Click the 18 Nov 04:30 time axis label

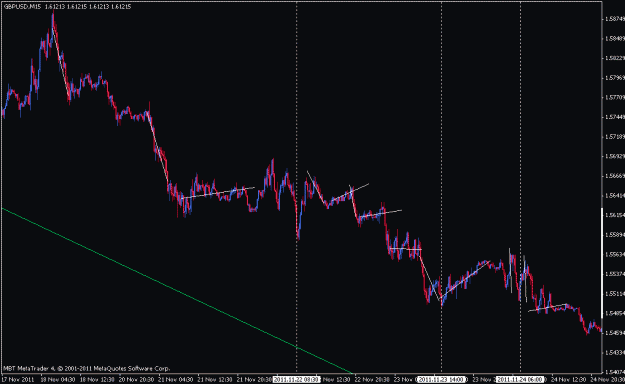click(58, 379)
